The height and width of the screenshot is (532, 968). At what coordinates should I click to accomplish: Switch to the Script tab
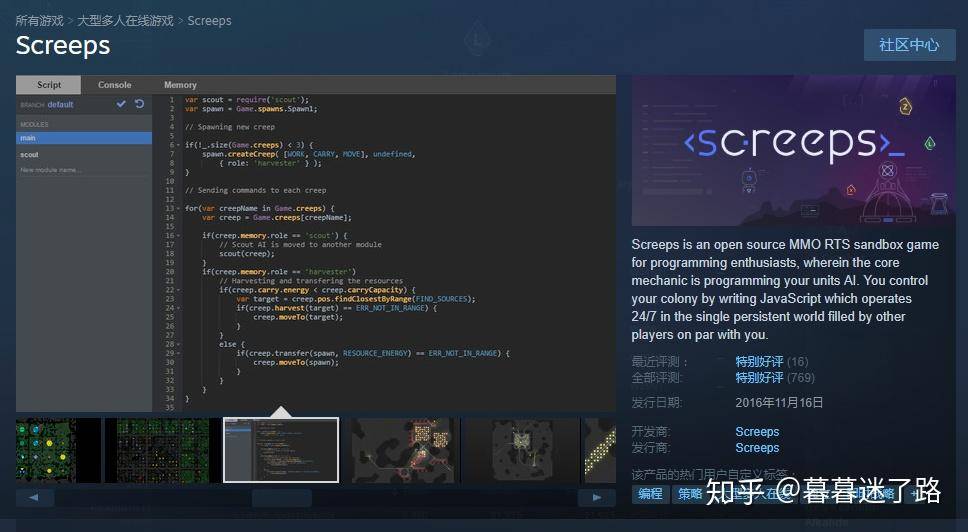coord(49,85)
